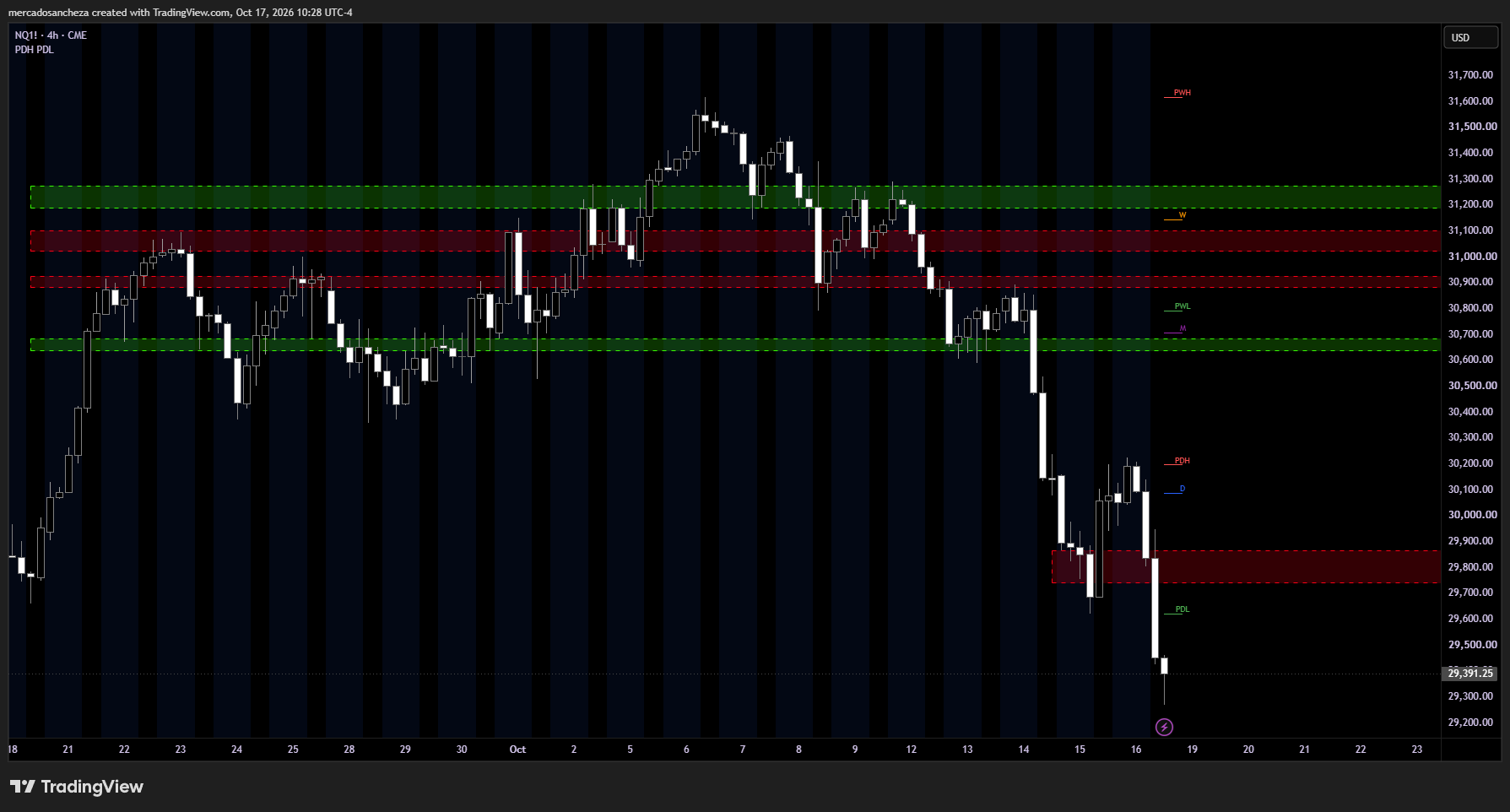Click the blue D level label
1510x812 pixels.
(x=1182, y=489)
